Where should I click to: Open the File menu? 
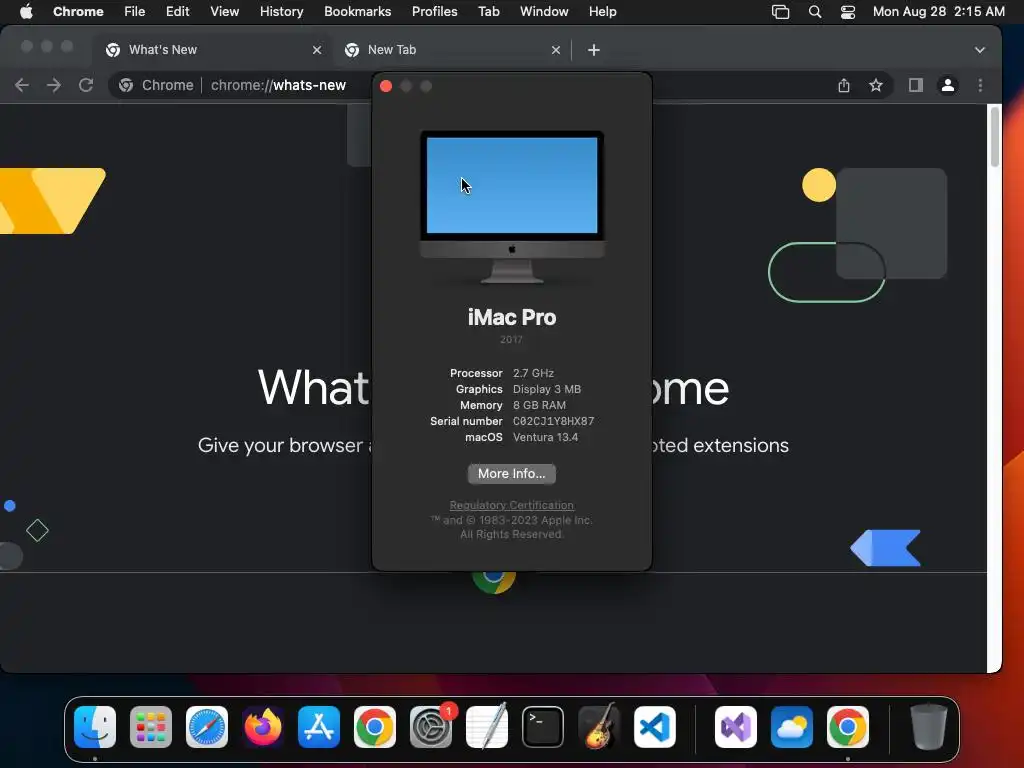coord(135,11)
